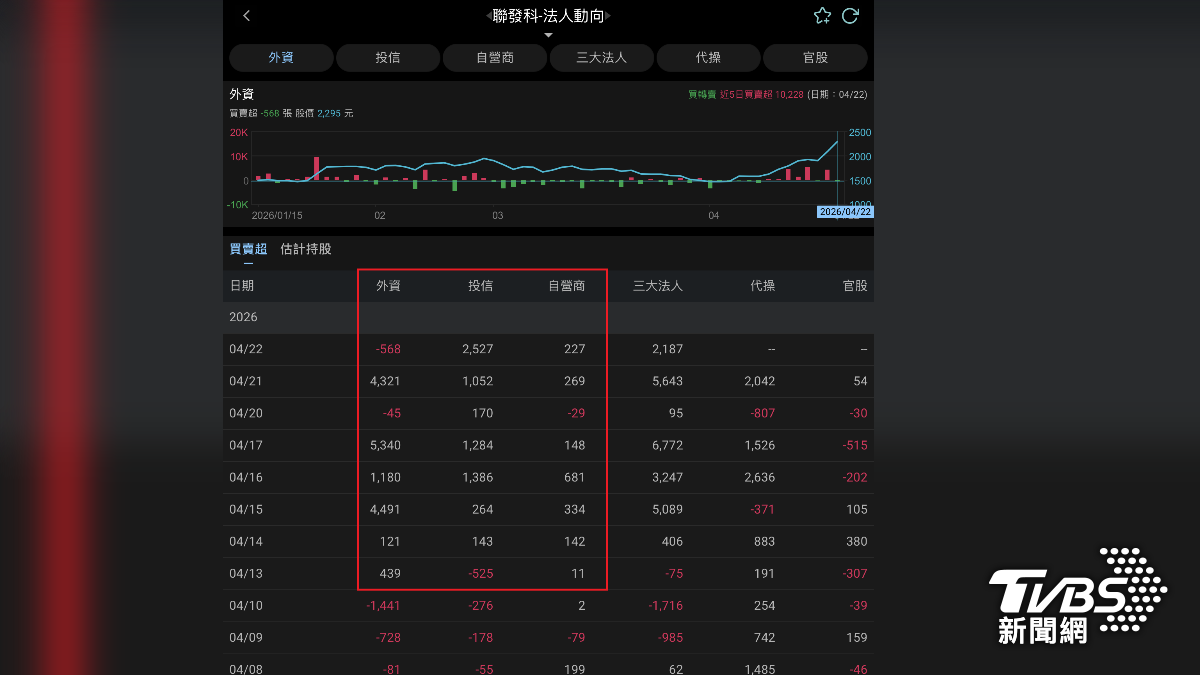
Task: Click the -1,716 three-institutions value
Action: pyautogui.click(x=665, y=605)
